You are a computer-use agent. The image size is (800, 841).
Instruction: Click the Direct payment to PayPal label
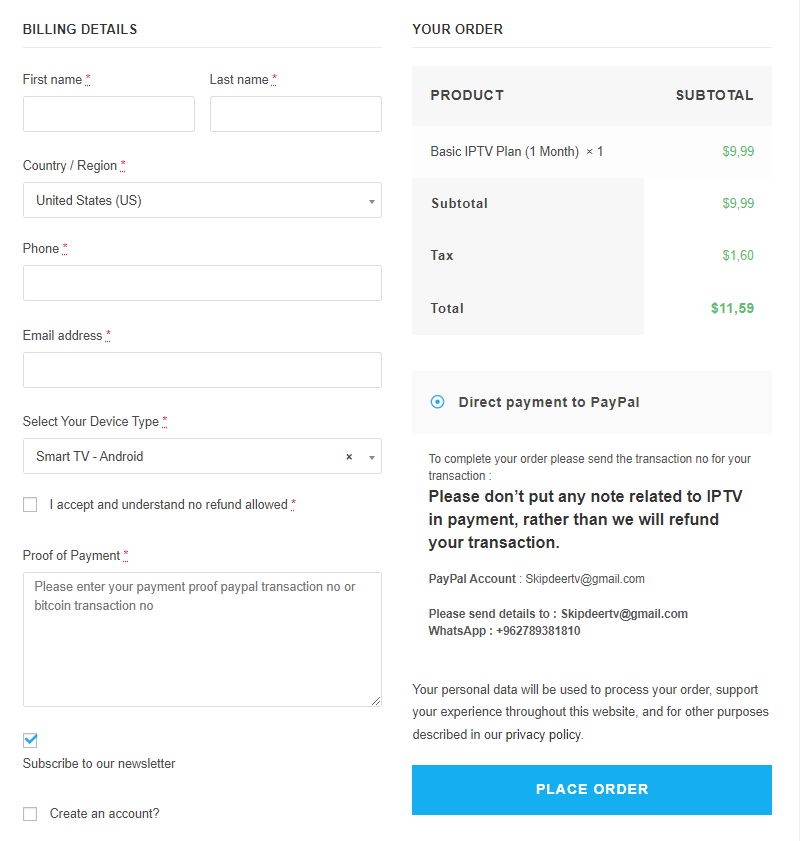tap(548, 402)
